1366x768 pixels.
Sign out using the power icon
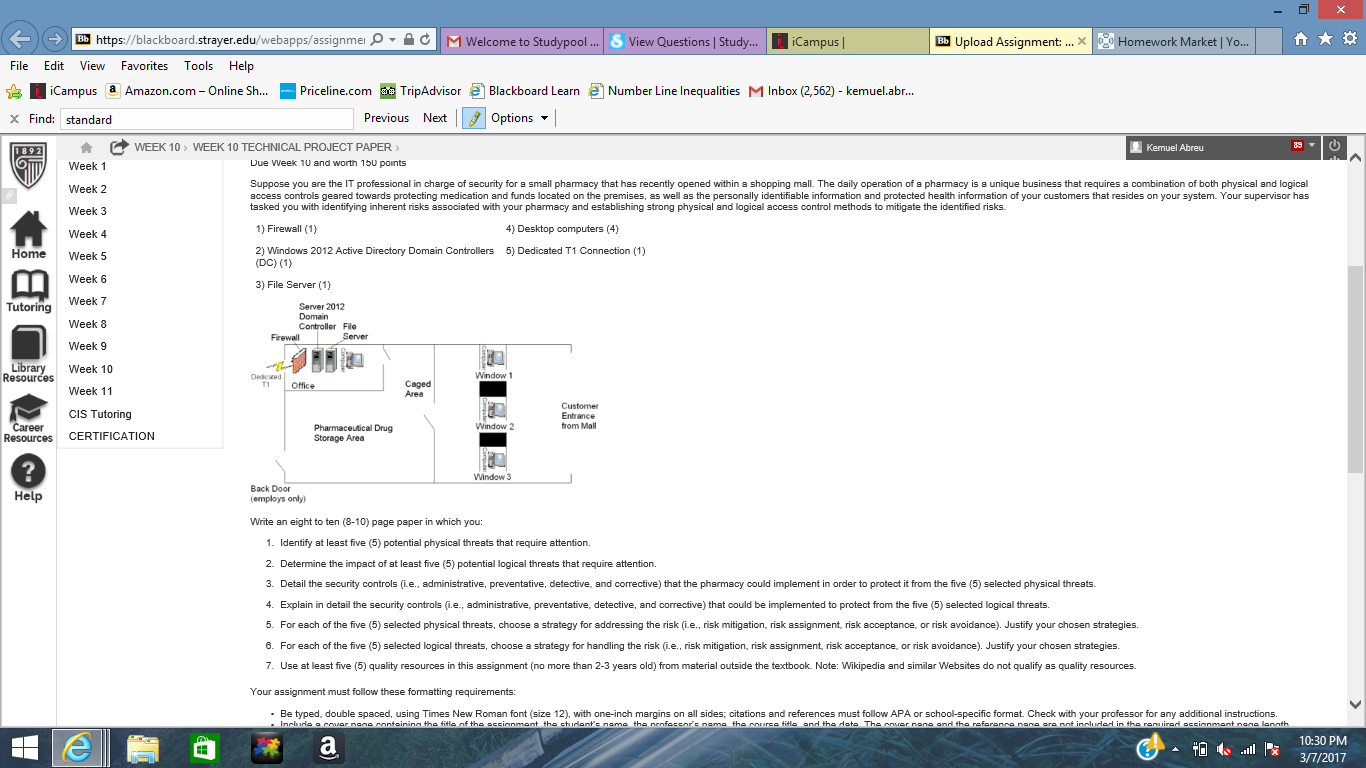tap(1334, 146)
